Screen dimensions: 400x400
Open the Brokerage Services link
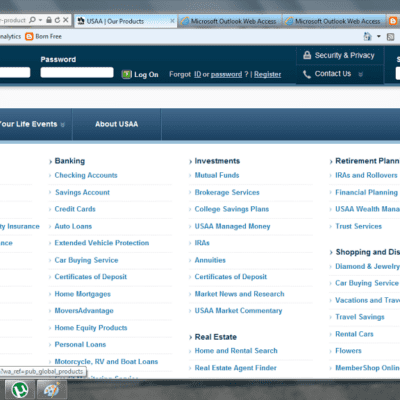click(227, 192)
